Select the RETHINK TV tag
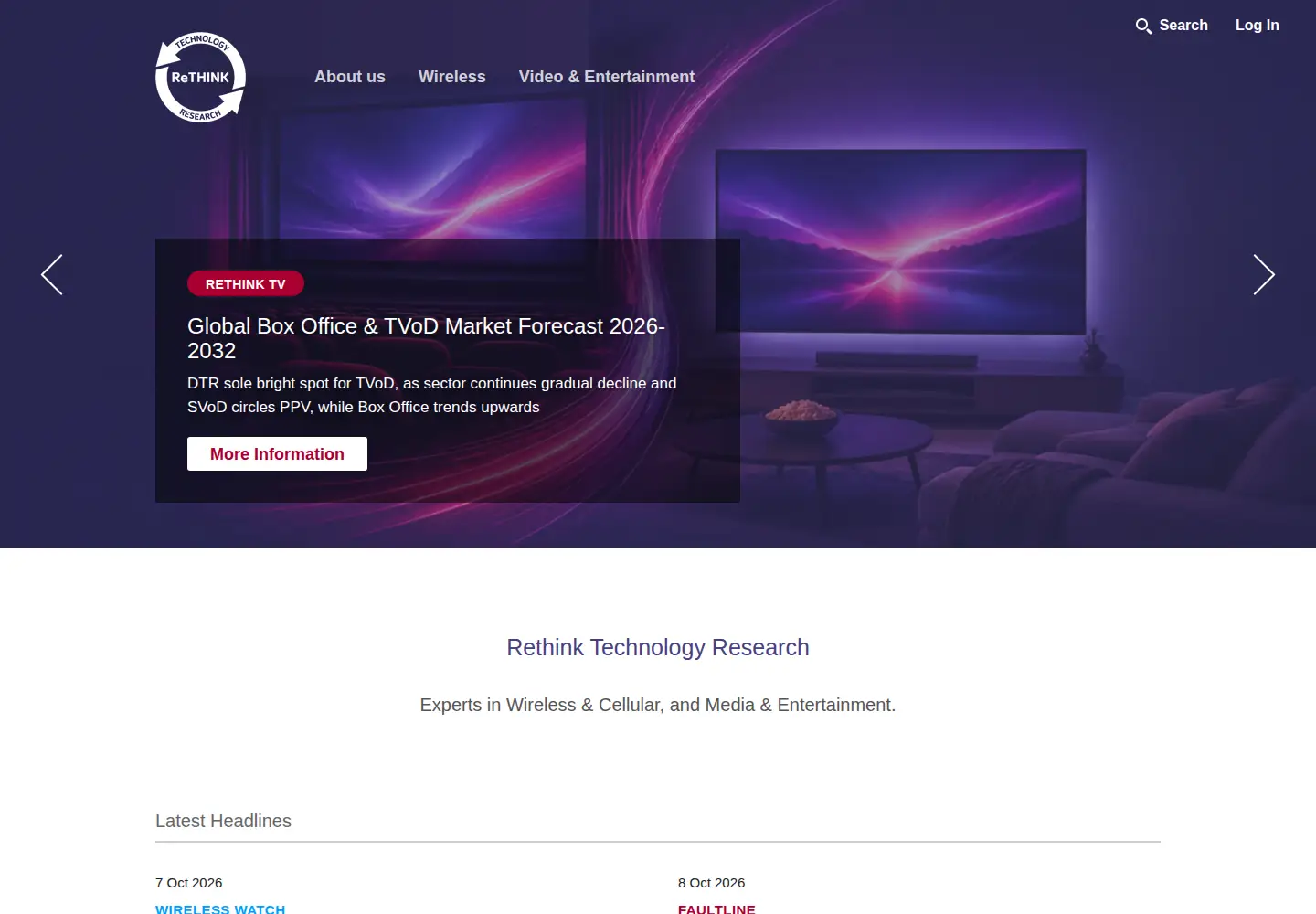 [x=246, y=284]
